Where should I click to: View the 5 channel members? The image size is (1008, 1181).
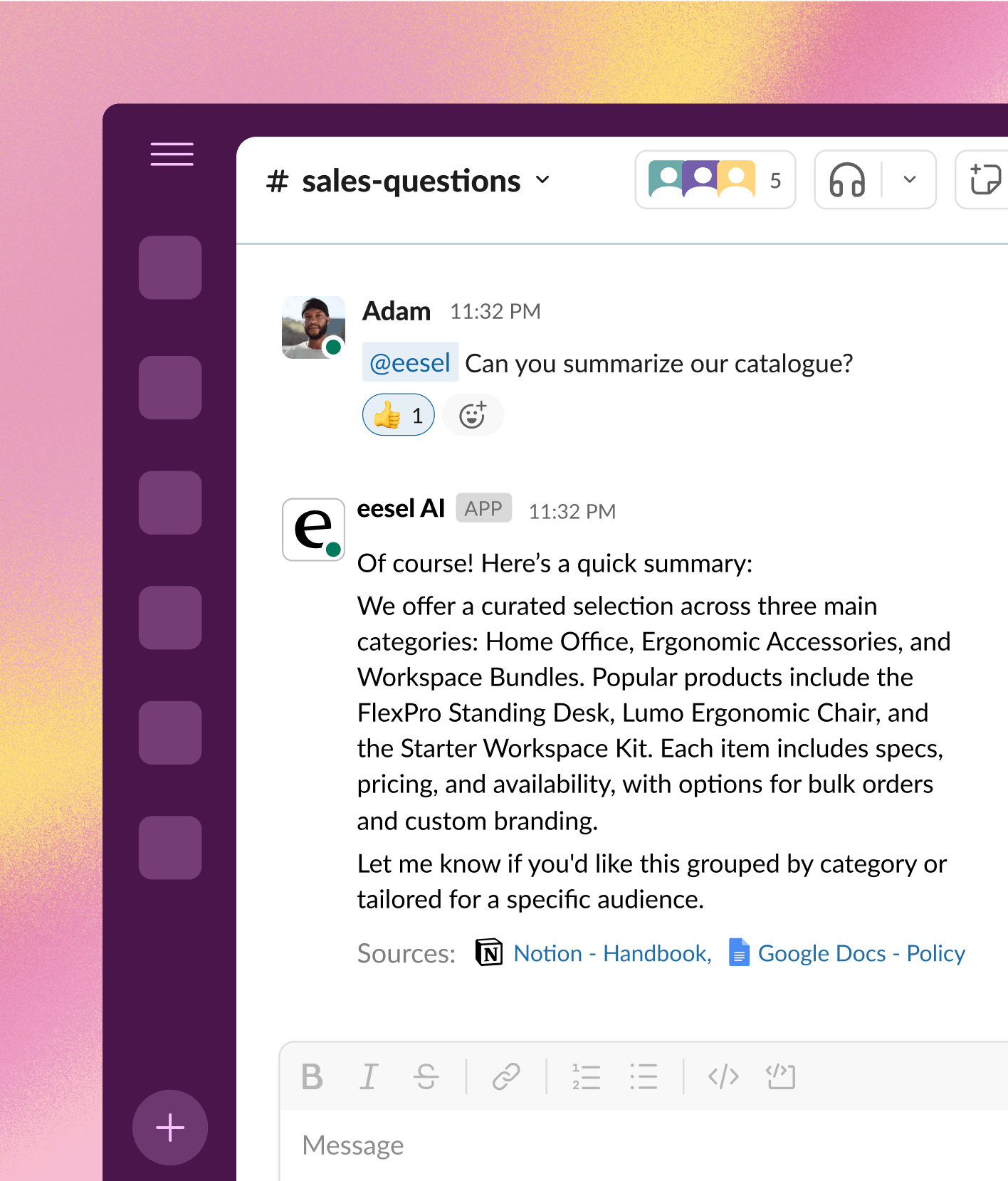[x=715, y=180]
